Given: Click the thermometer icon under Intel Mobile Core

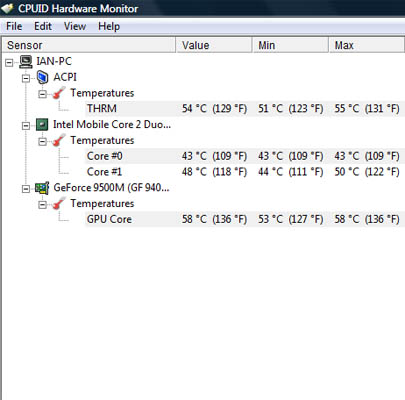Looking at the screenshot, I should [x=59, y=140].
